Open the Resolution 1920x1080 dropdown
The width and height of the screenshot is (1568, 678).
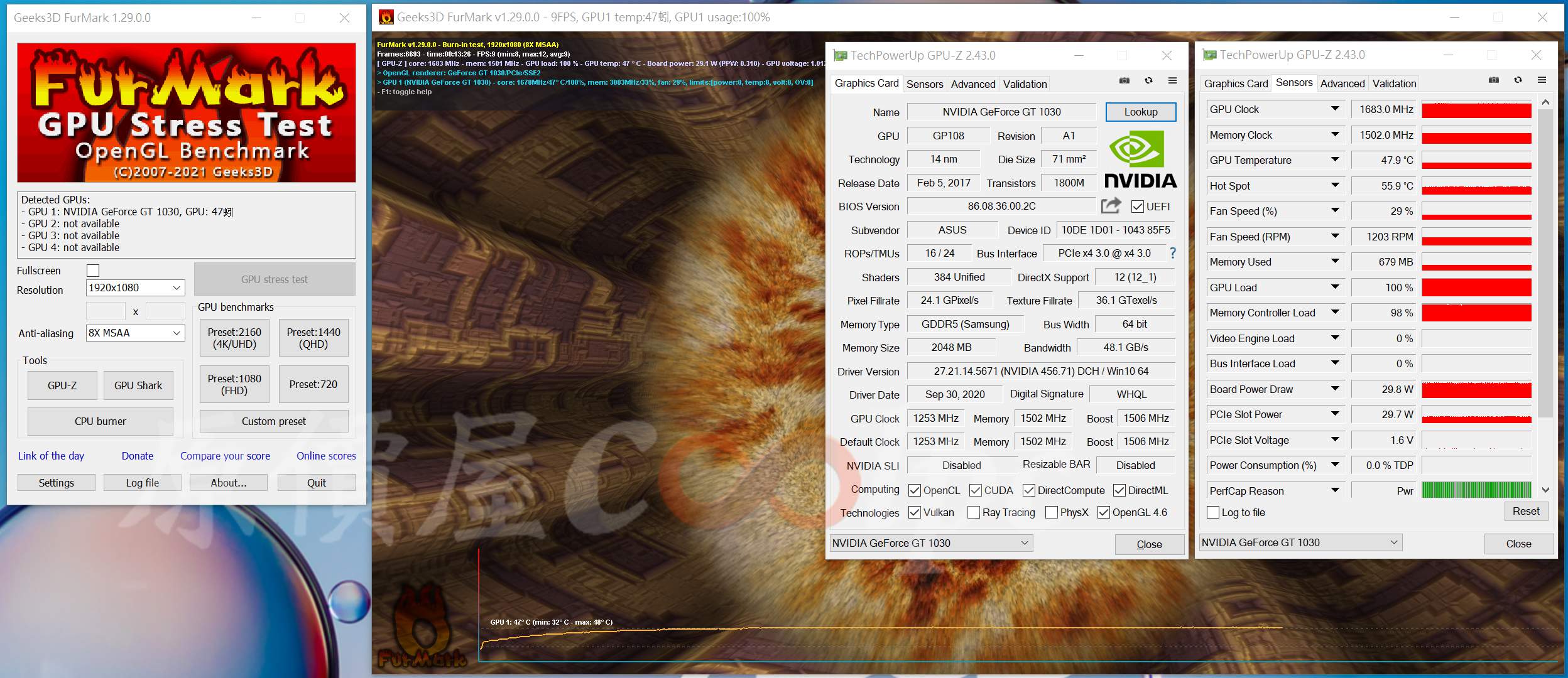pyautogui.click(x=135, y=288)
